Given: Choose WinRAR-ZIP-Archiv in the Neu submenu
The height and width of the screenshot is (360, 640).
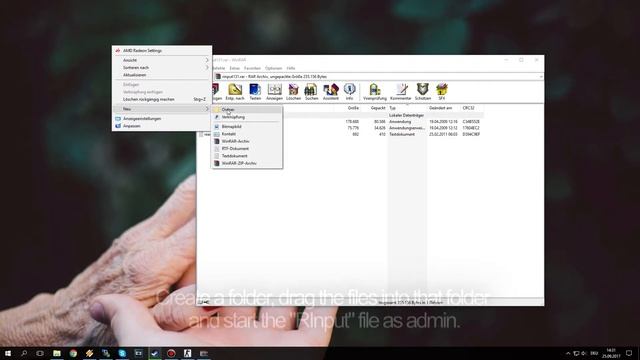Looking at the screenshot, I should pyautogui.click(x=247, y=163).
